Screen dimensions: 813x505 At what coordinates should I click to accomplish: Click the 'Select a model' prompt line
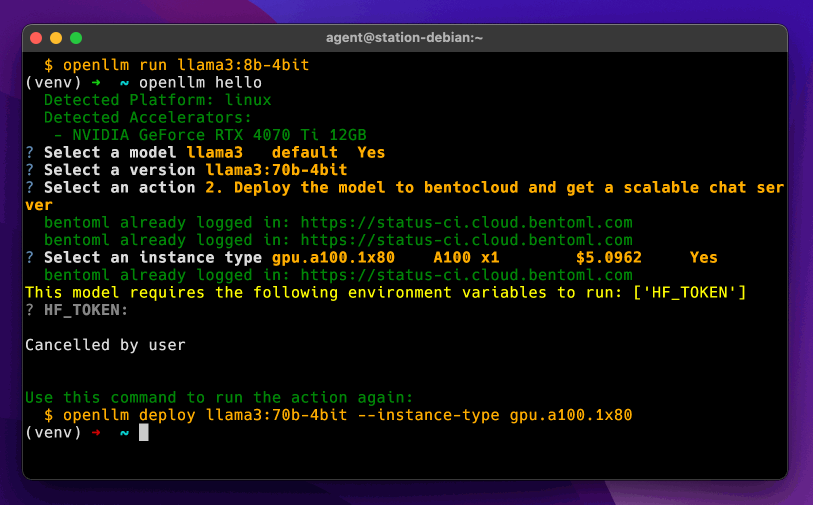point(205,153)
